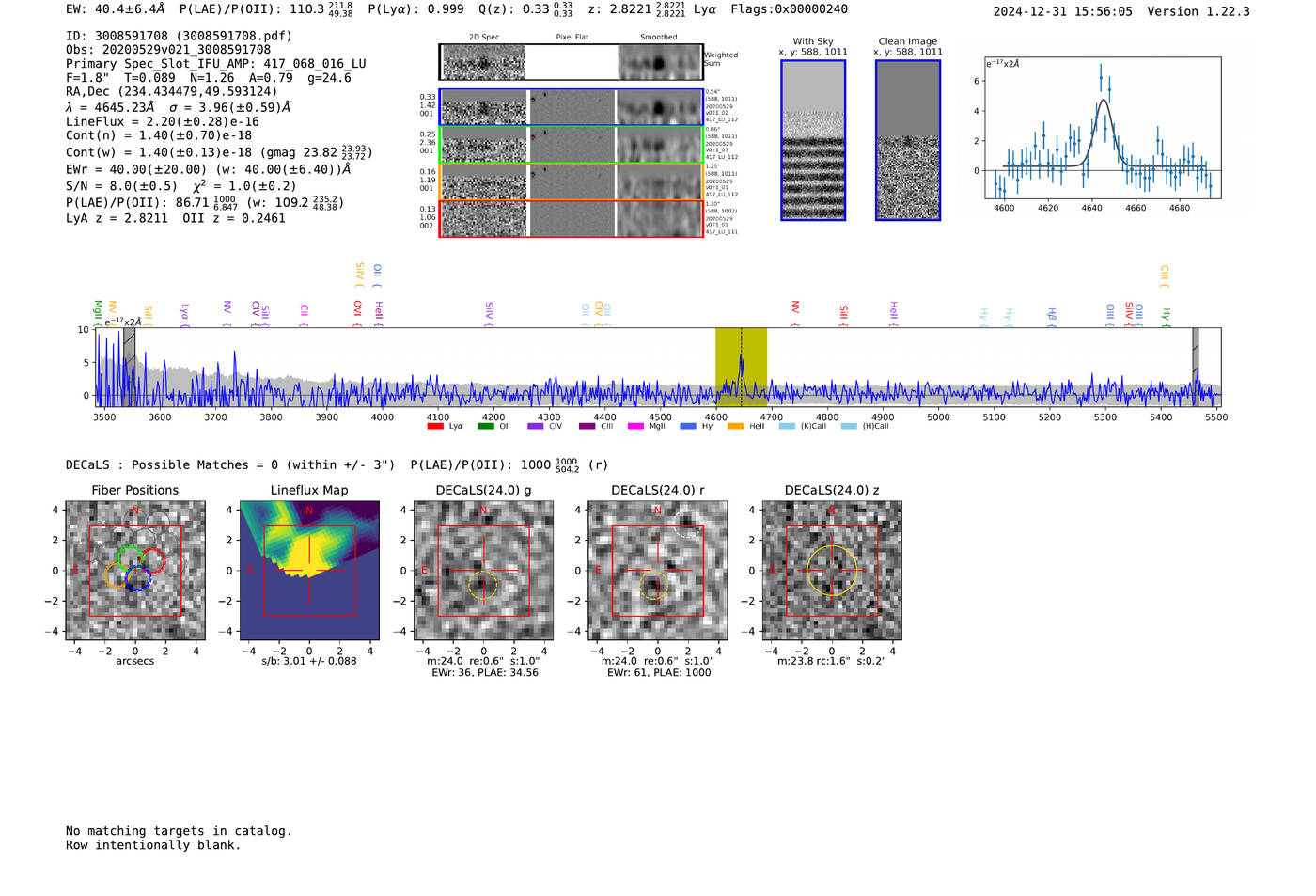This screenshot has height=896, width=1316.
Task: Click the EWr = 40.00(±20.00) line
Action: click(209, 169)
